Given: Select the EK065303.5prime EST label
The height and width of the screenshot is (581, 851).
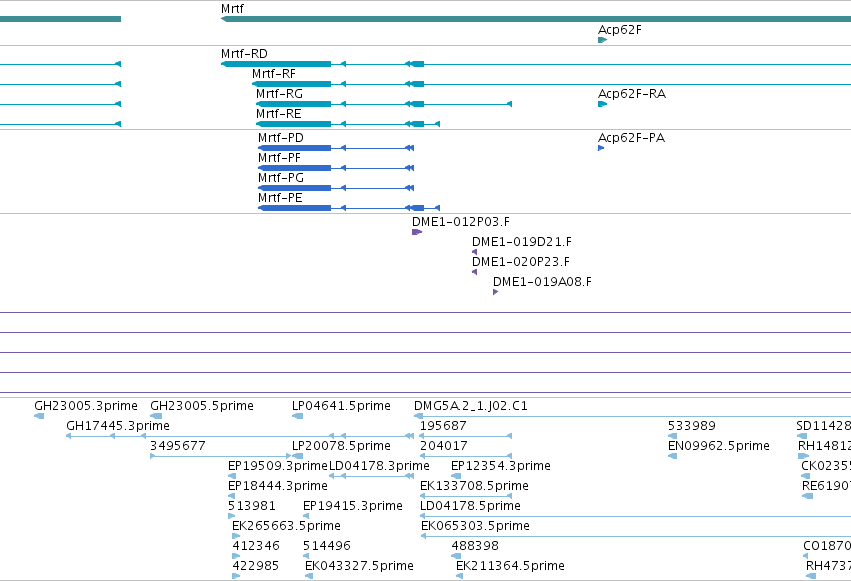Looking at the screenshot, I should click(475, 526).
